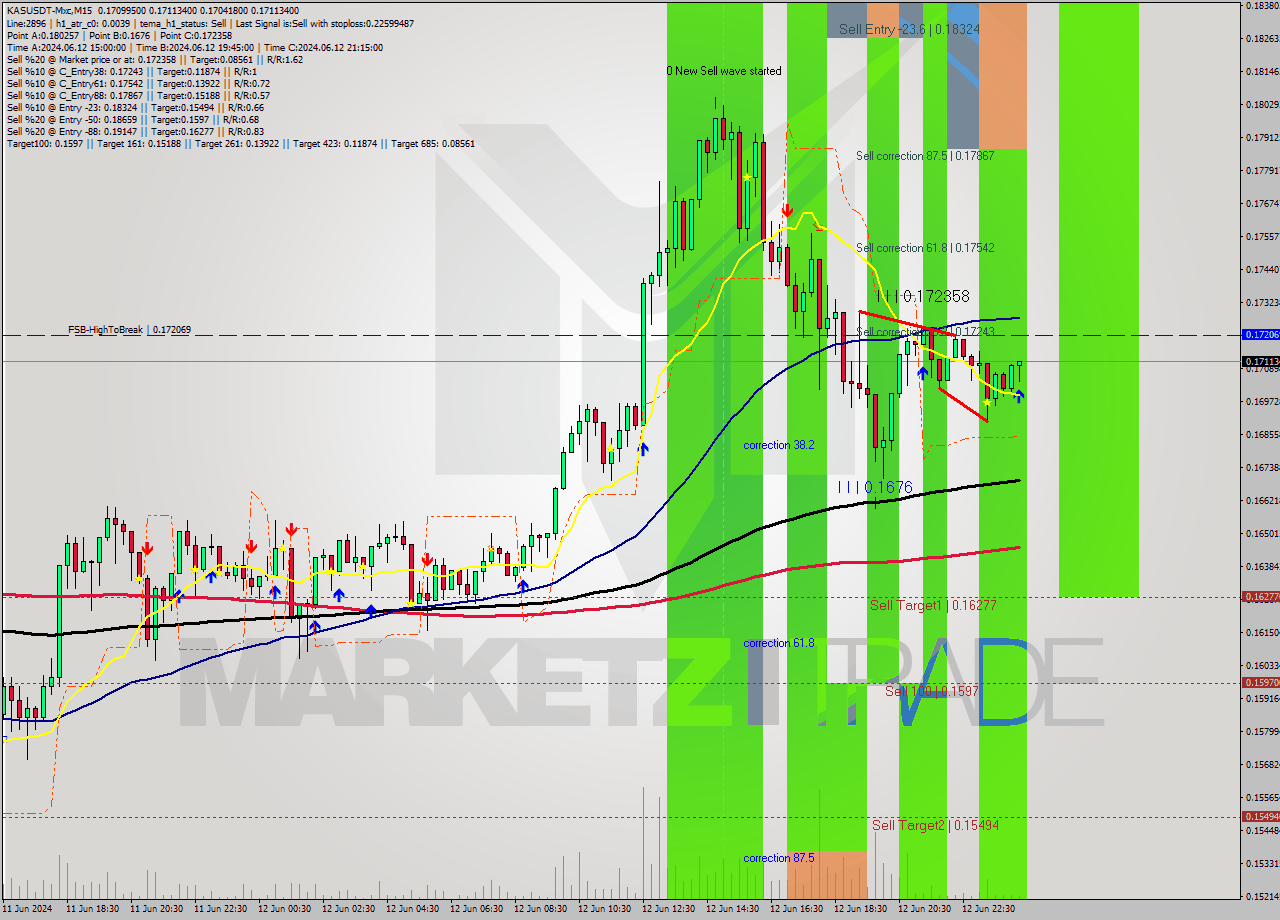Click the red 0.16277 price axis marker

point(1260,597)
